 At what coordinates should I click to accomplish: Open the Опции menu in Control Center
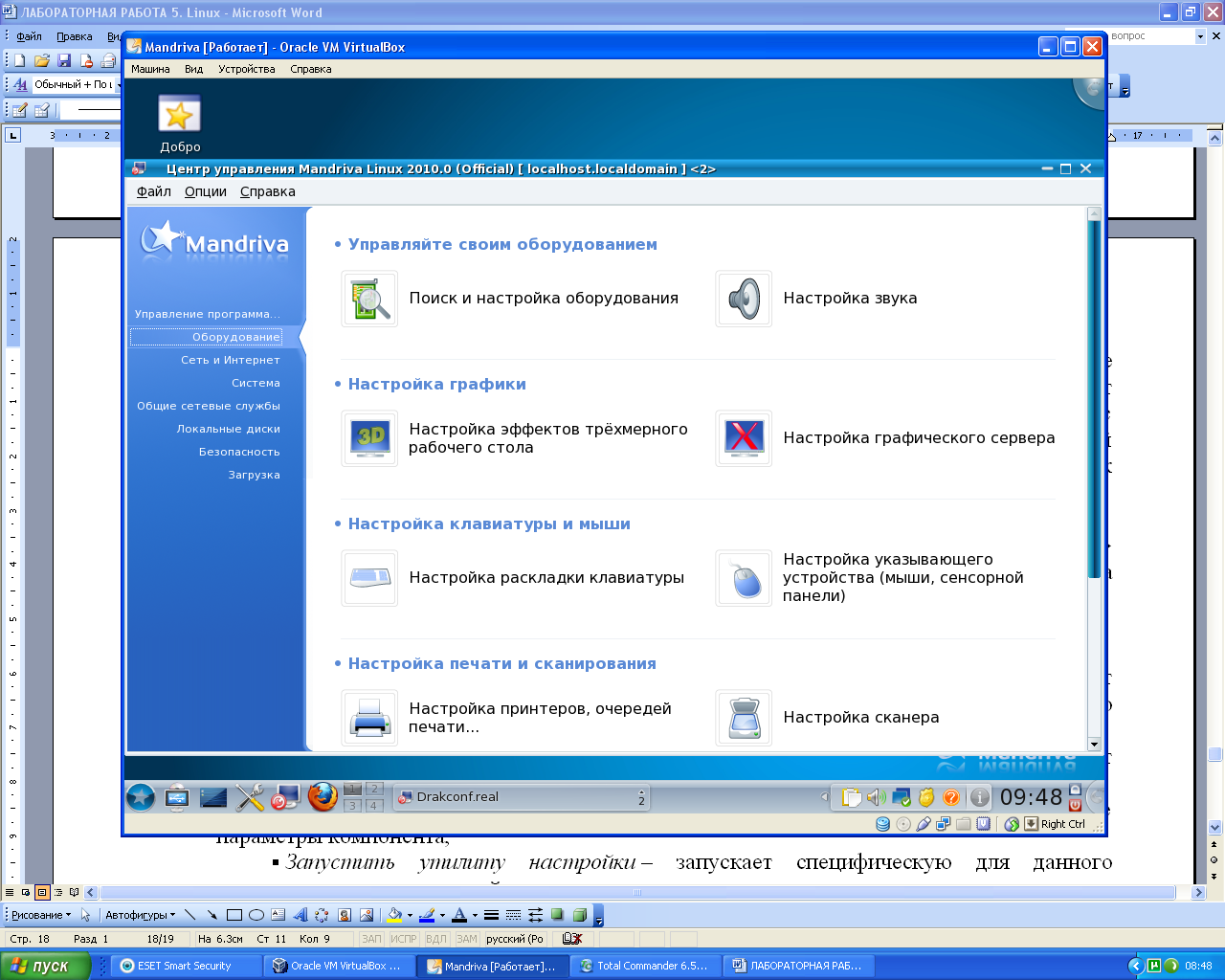[206, 191]
